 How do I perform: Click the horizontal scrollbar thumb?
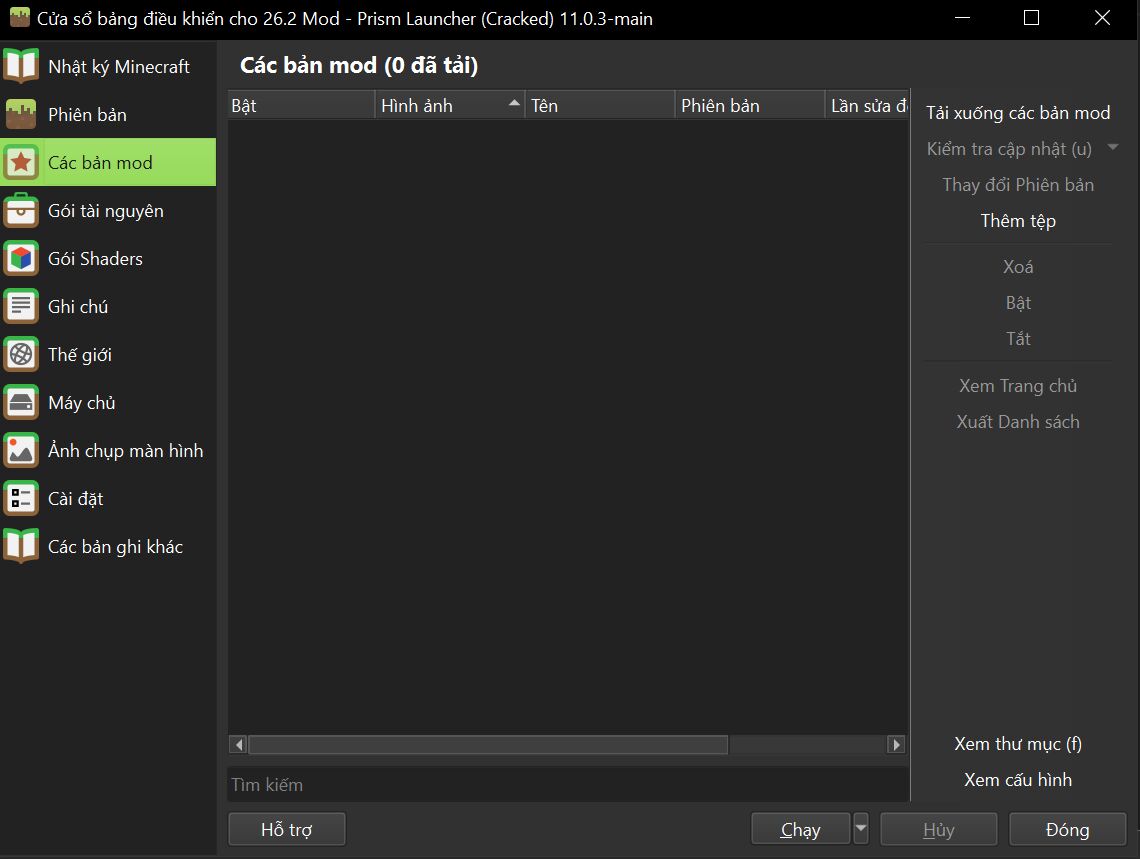(488, 744)
